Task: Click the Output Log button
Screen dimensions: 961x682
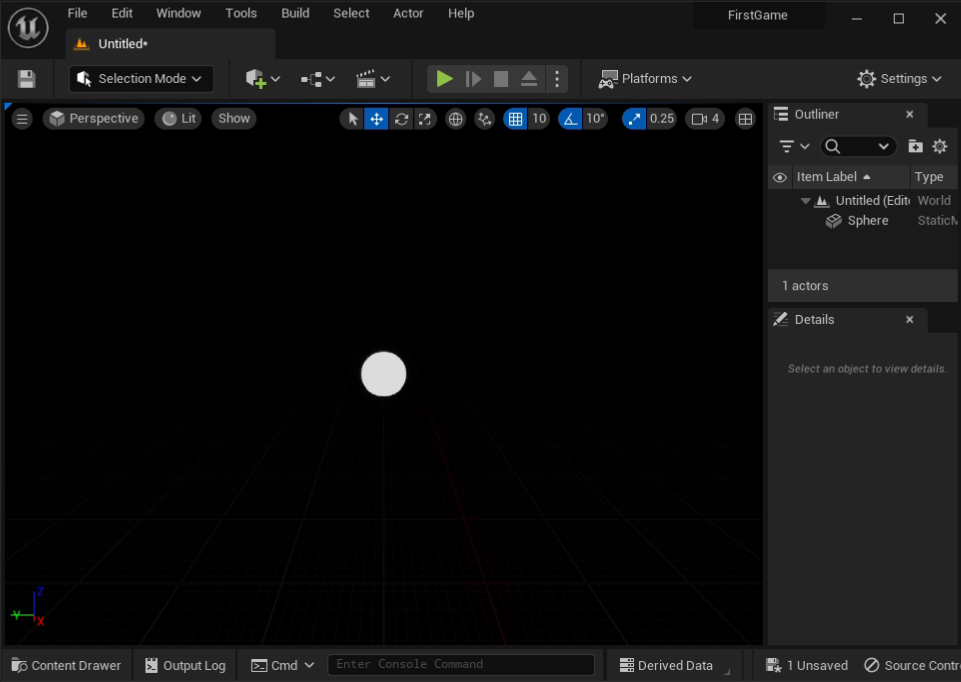Action: click(x=185, y=665)
